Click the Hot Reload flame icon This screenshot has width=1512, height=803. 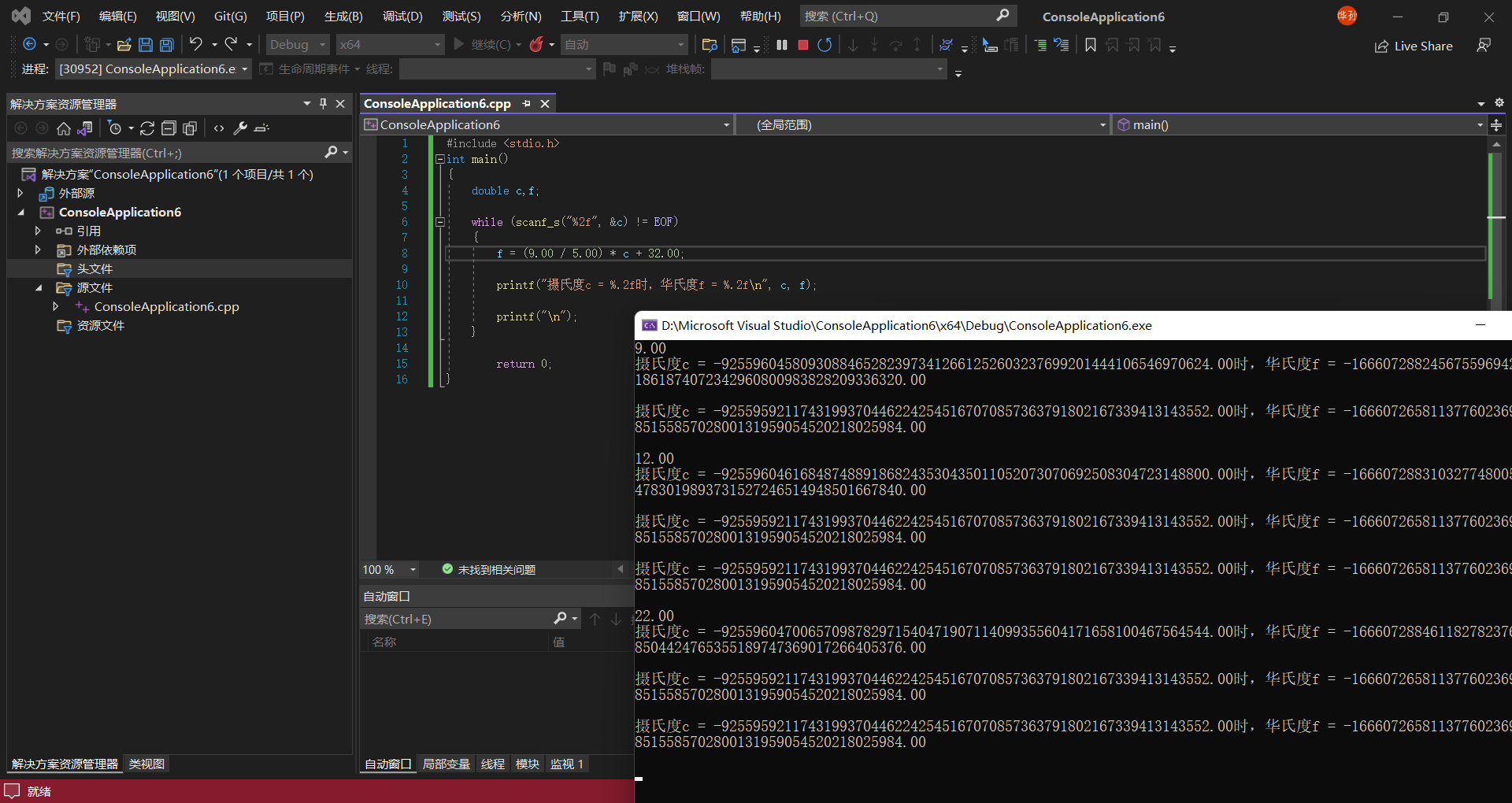coord(536,45)
